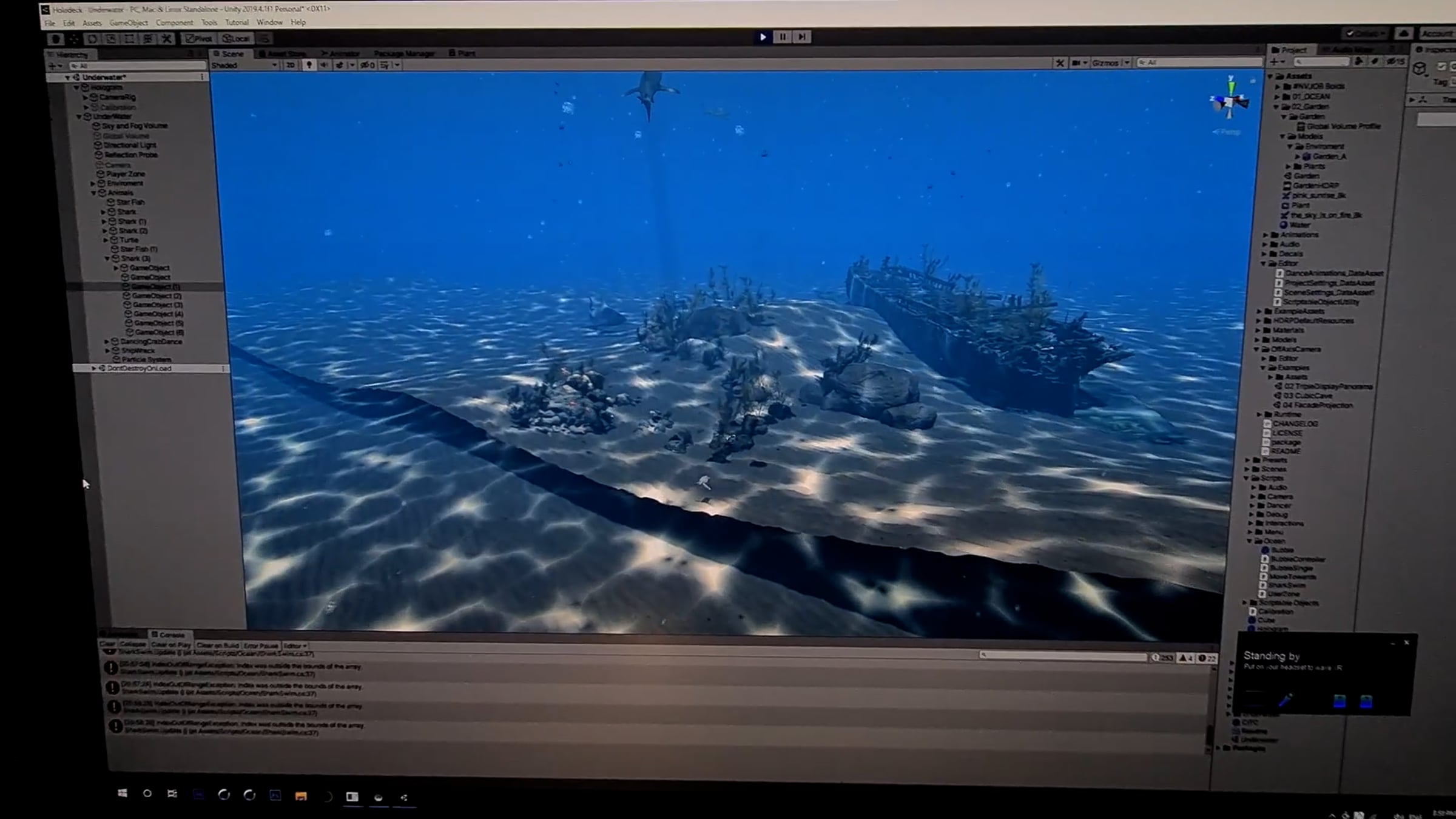Open the cloud services icon
This screenshot has height=819, width=1456.
(x=1403, y=34)
